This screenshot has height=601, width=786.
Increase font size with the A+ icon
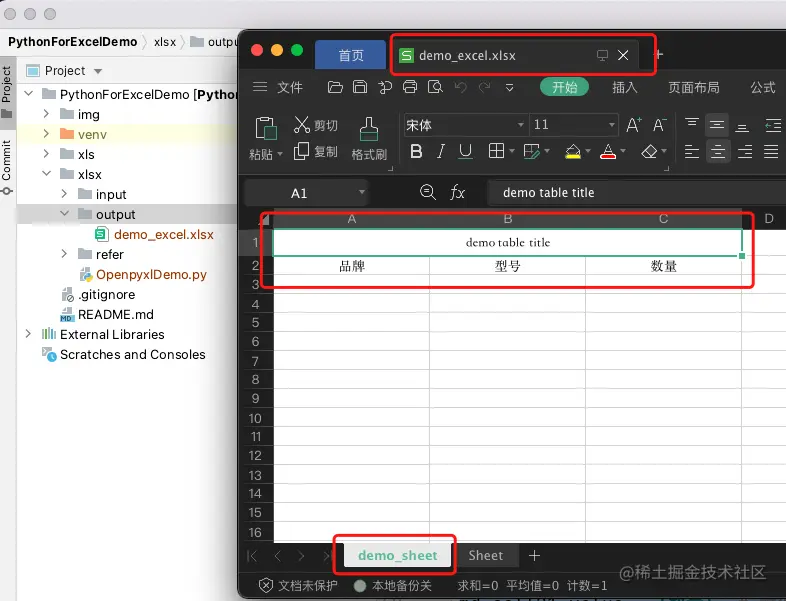pos(634,125)
